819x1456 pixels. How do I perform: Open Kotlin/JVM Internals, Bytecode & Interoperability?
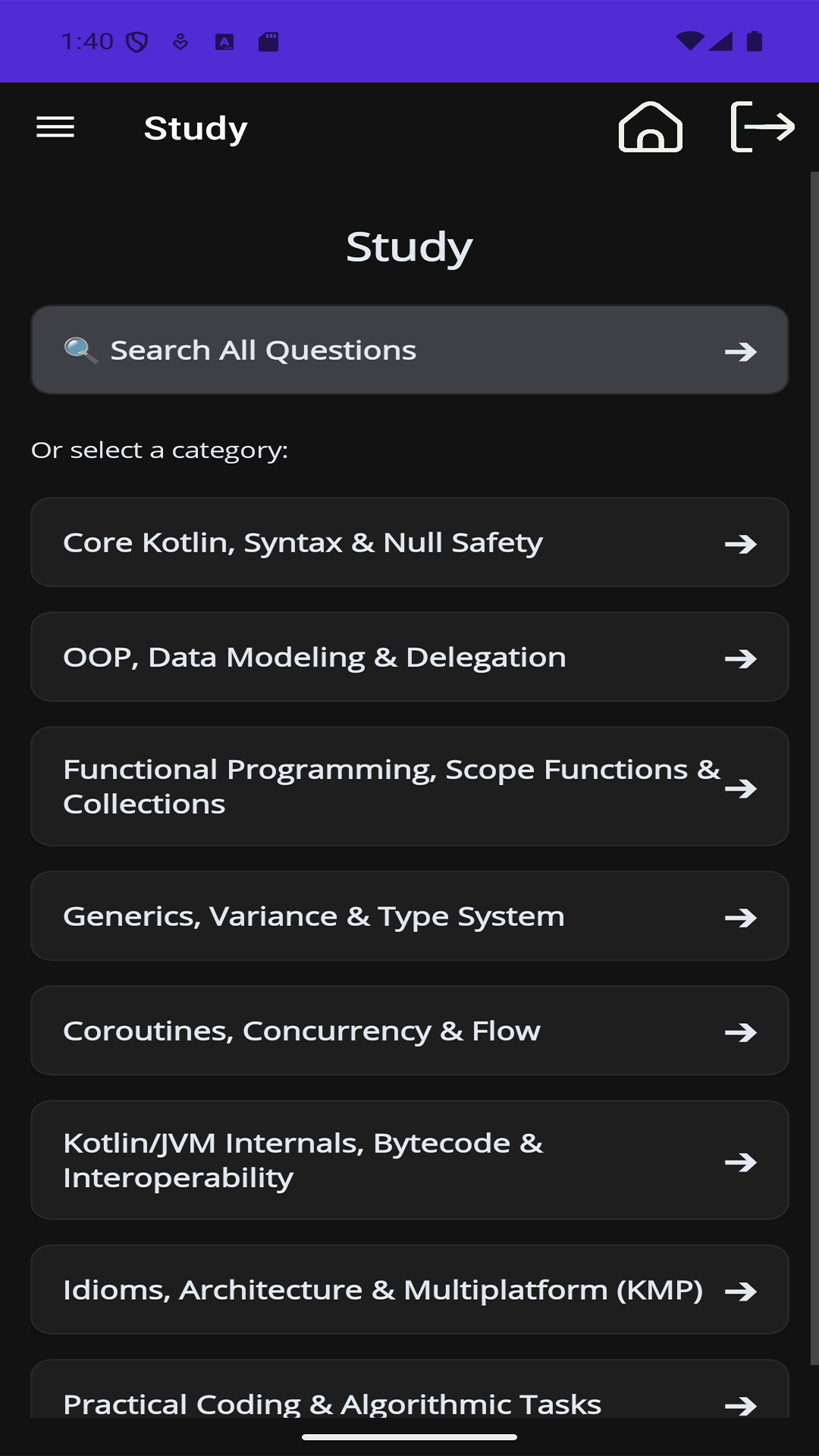point(409,1160)
